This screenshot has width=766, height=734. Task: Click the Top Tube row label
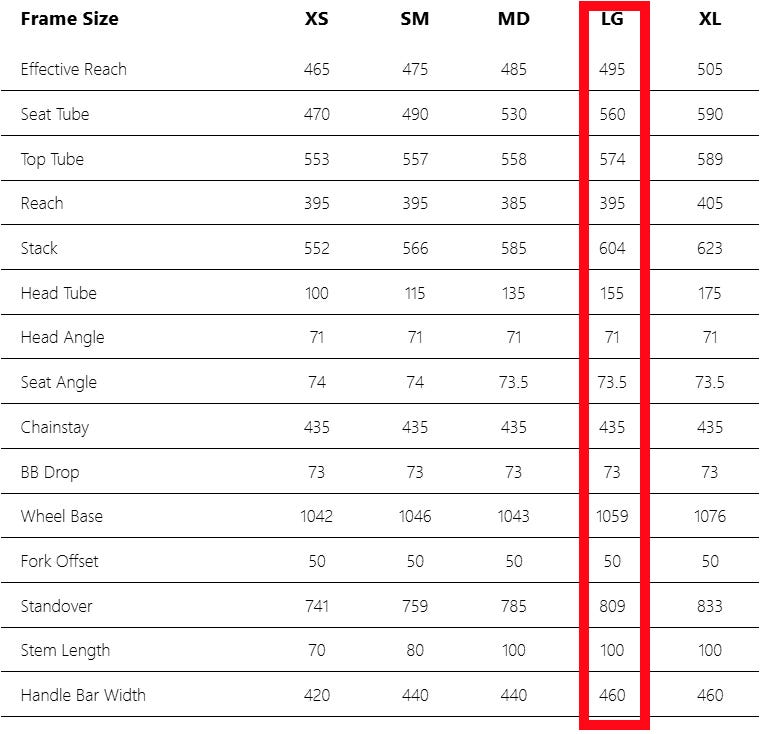click(52, 159)
